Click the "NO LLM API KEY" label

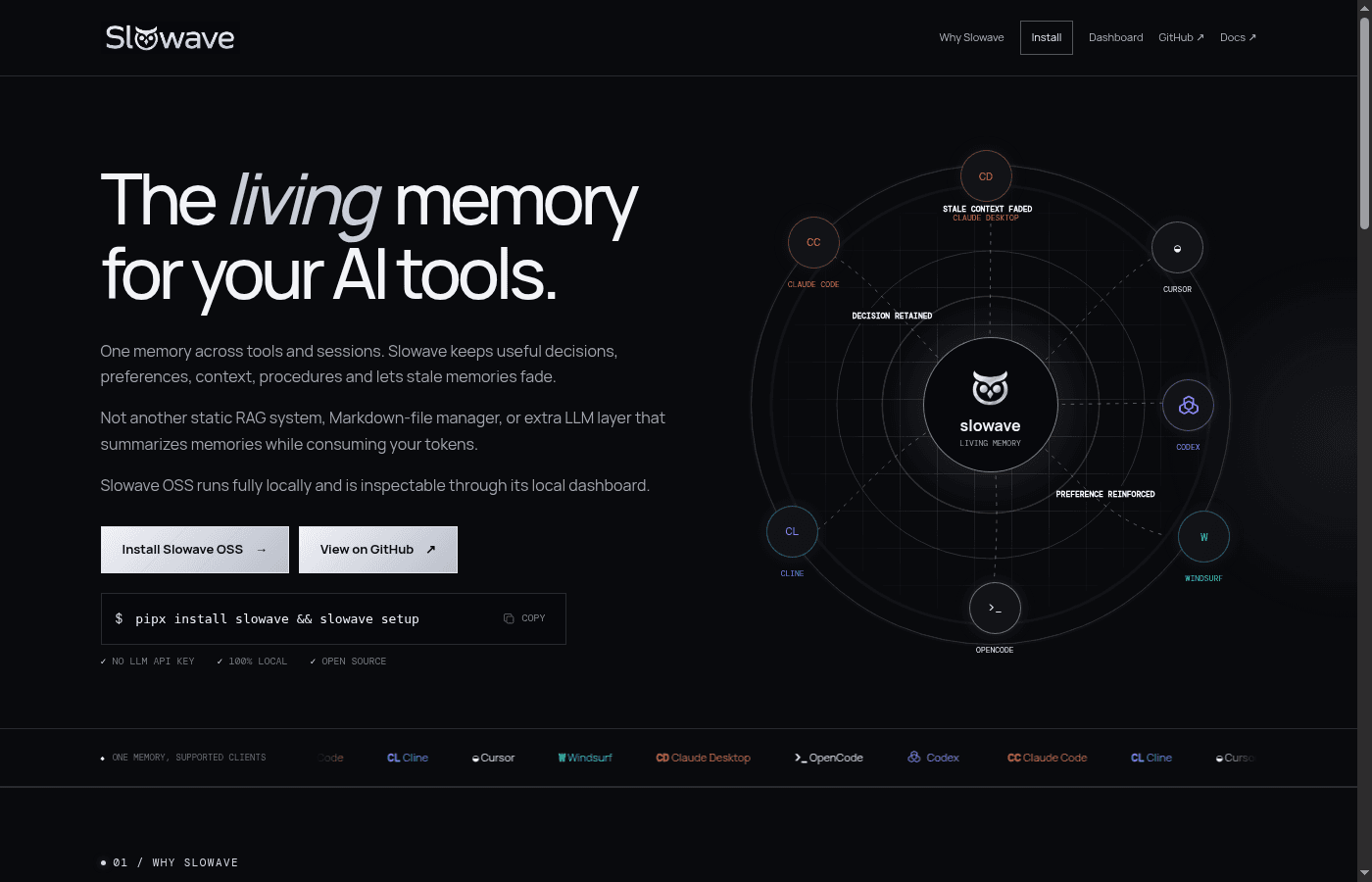click(x=147, y=661)
